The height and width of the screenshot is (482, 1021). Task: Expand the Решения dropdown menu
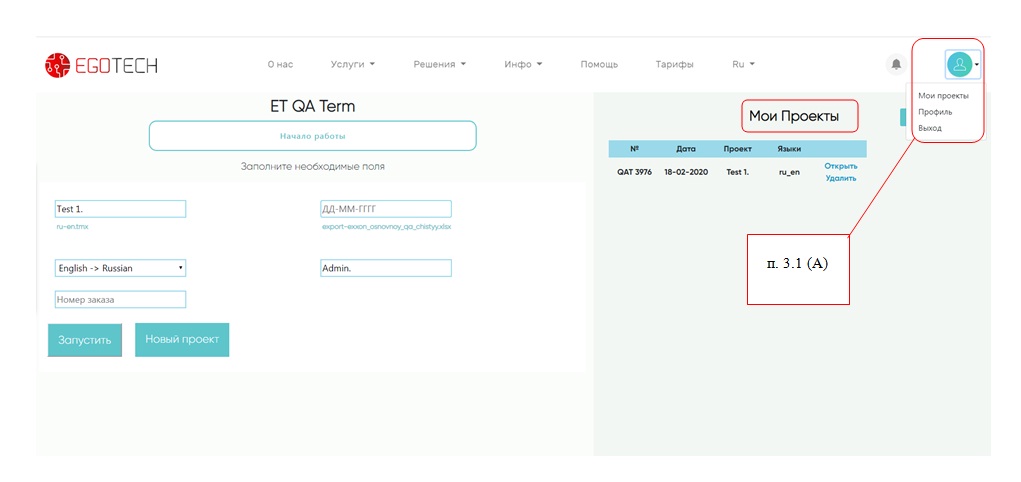point(440,64)
